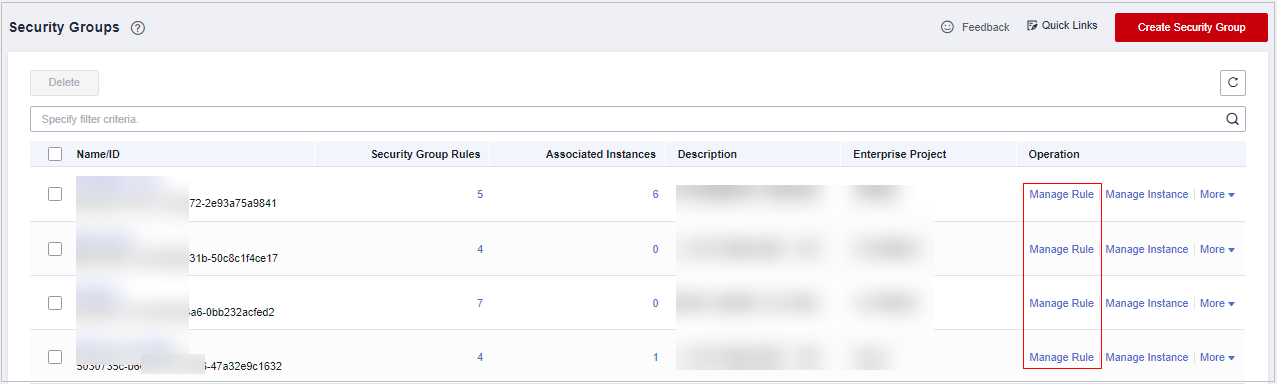Select the checkbox for row ending 31b-50c8c1f4ce17
The image size is (1277, 384).
55,249
